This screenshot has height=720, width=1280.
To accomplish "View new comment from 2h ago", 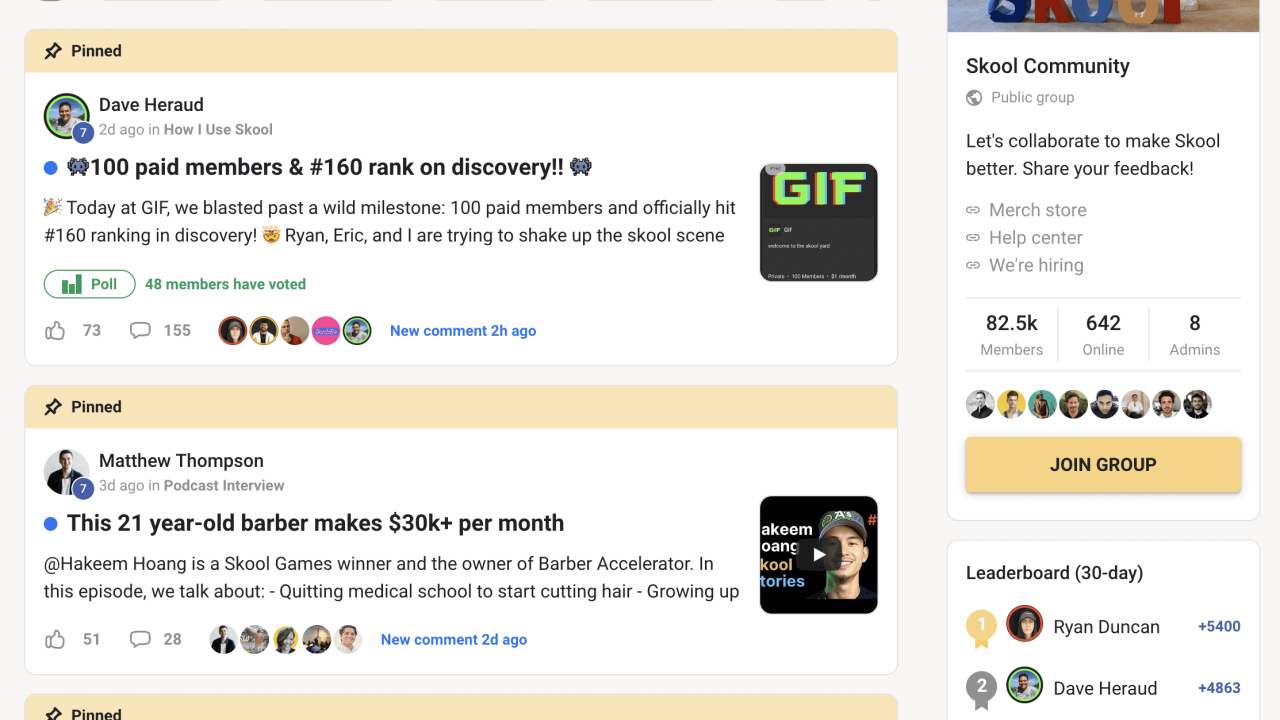I will (463, 331).
